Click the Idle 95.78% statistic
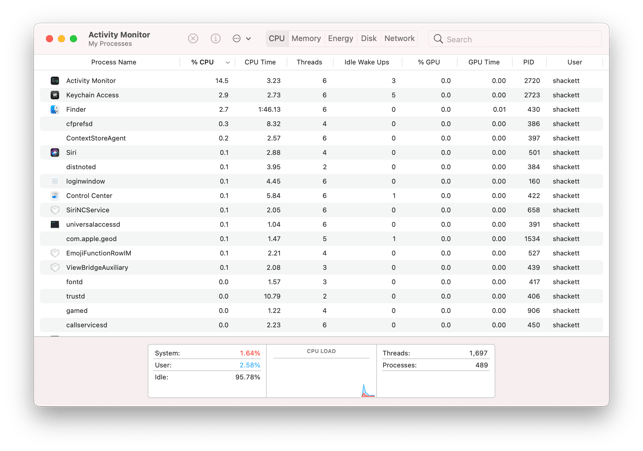The image size is (643, 451). [207, 377]
